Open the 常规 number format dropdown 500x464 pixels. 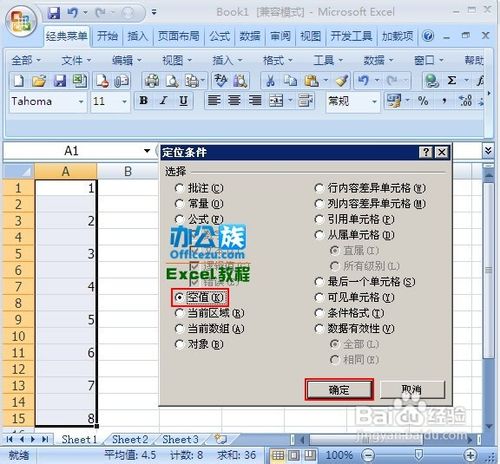[374, 101]
